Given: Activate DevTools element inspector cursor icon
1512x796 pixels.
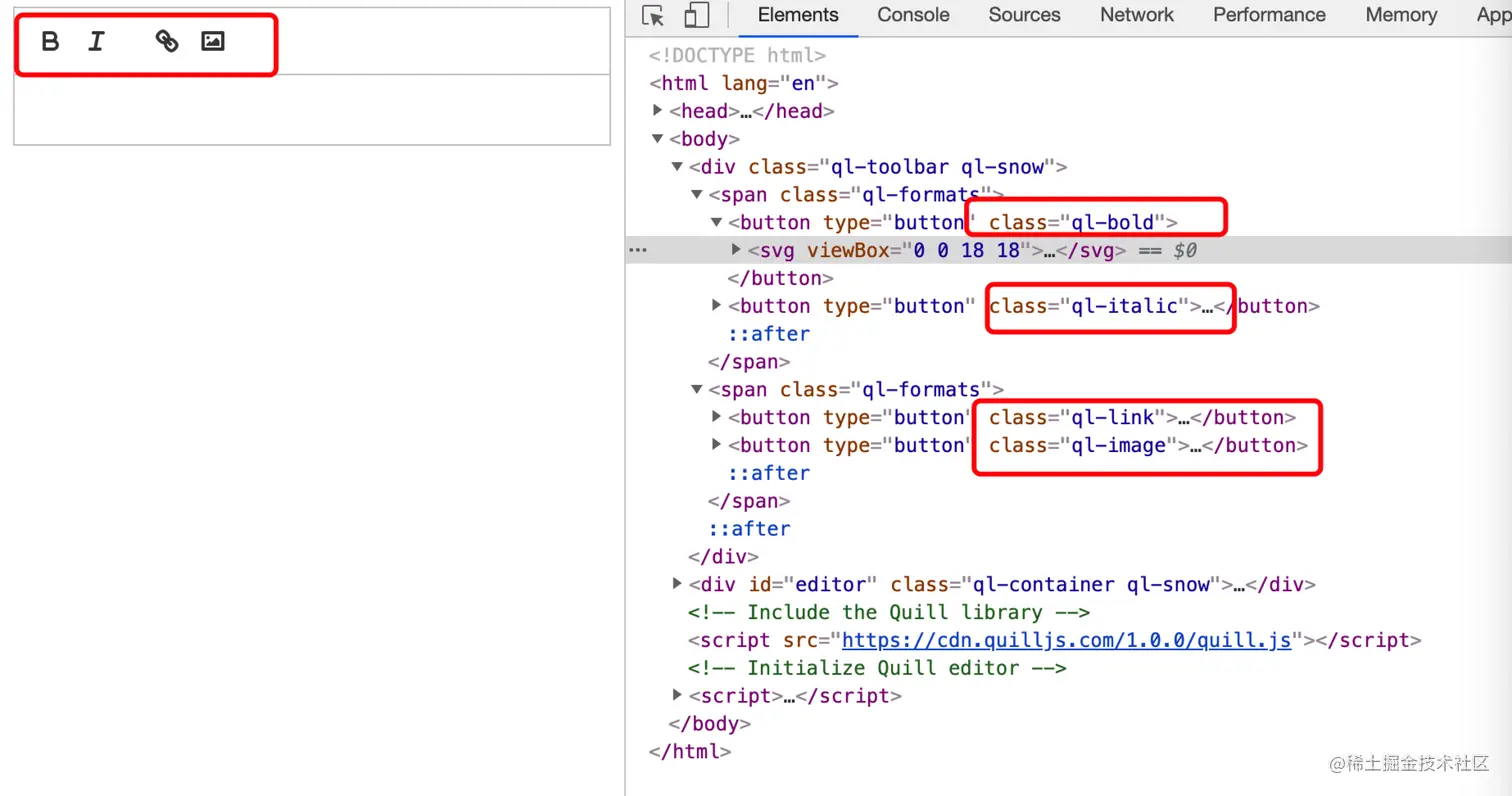Looking at the screenshot, I should 653,15.
